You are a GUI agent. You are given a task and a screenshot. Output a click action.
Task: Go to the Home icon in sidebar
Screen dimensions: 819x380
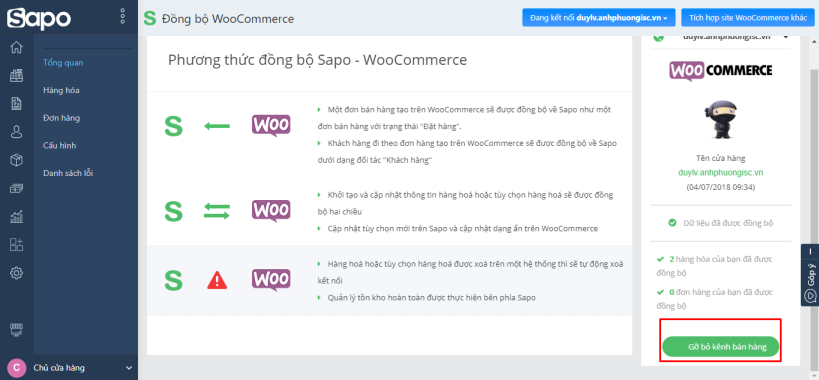coord(17,48)
